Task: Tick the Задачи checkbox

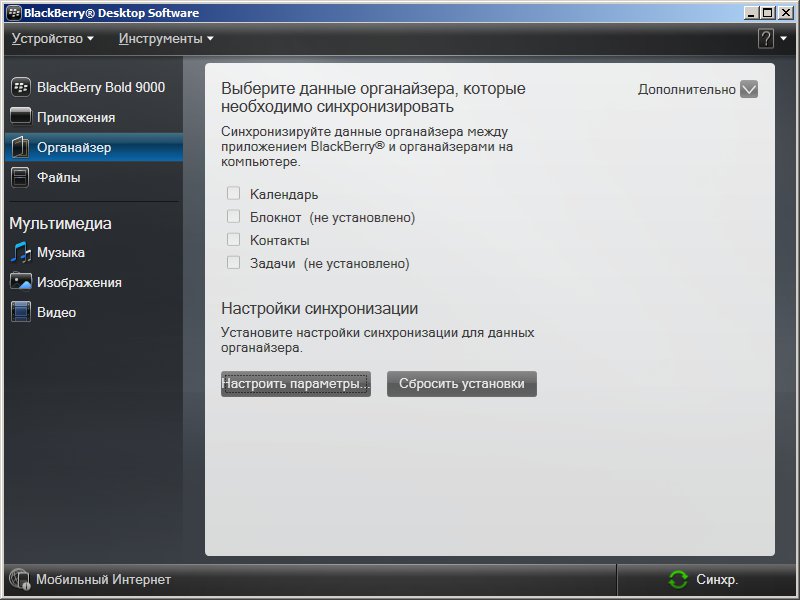Action: pyautogui.click(x=233, y=263)
